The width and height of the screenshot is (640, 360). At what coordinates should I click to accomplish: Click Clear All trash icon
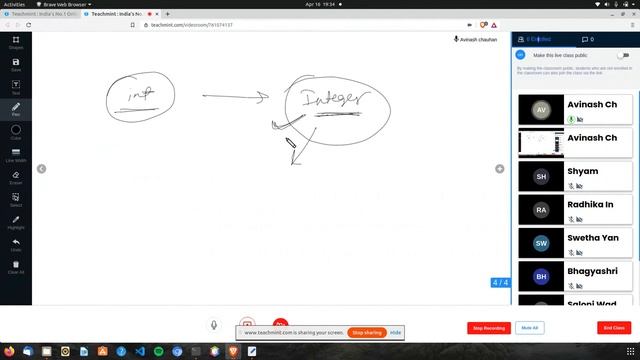16,267
